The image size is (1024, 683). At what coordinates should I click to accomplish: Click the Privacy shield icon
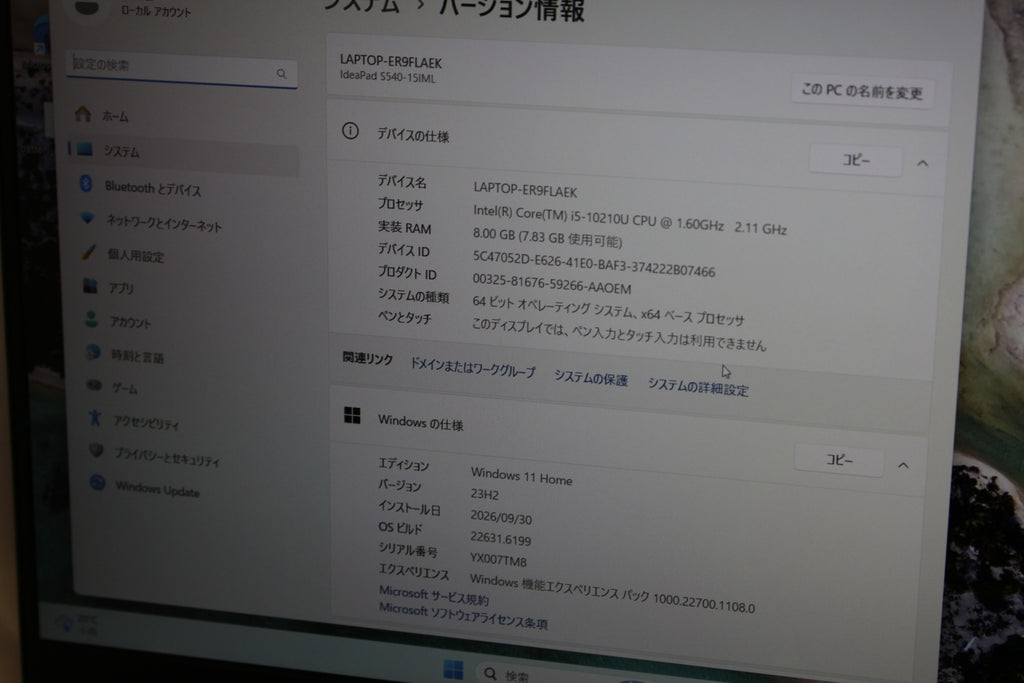point(97,451)
